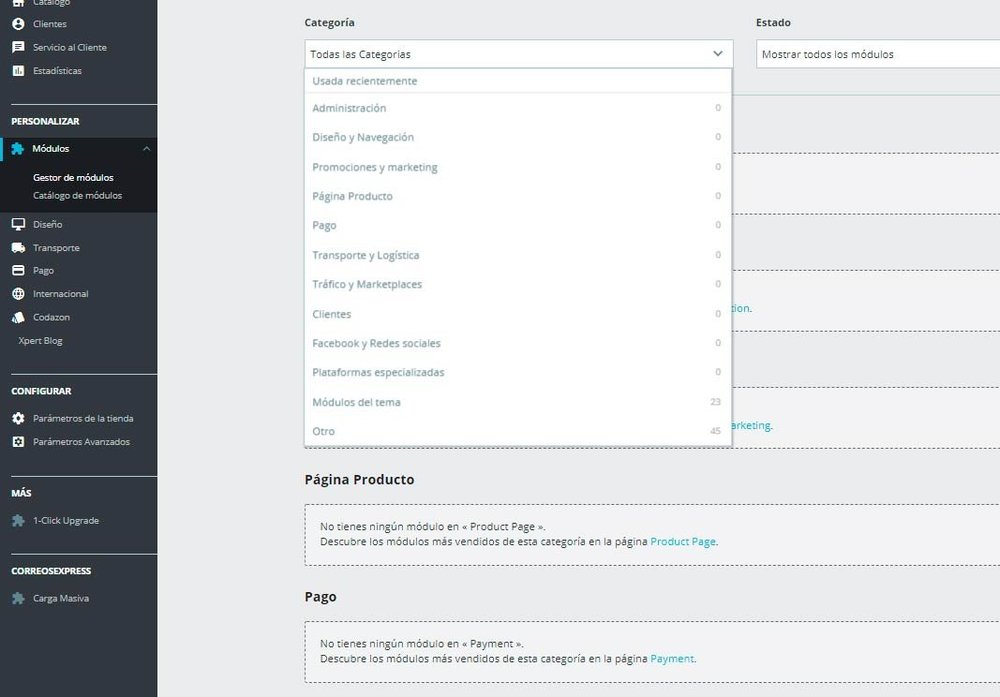Viewport: 1000px width, 697px height.
Task: Choose Clientes in the category dropdown list
Action: [518, 314]
